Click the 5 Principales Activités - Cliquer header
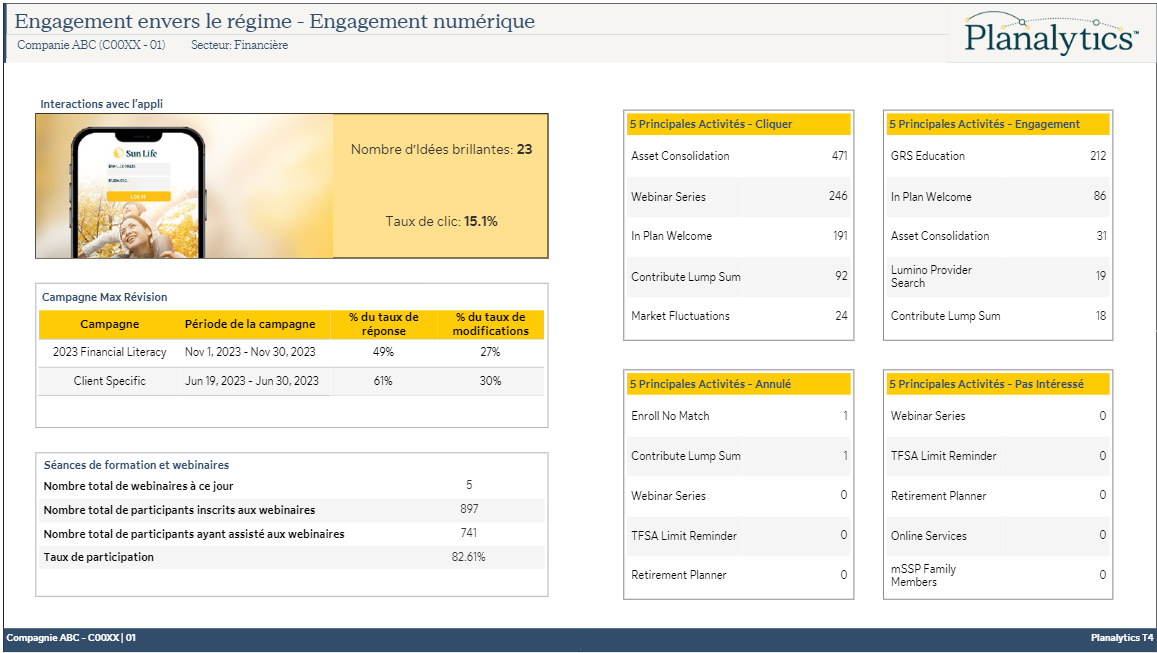 pos(710,124)
